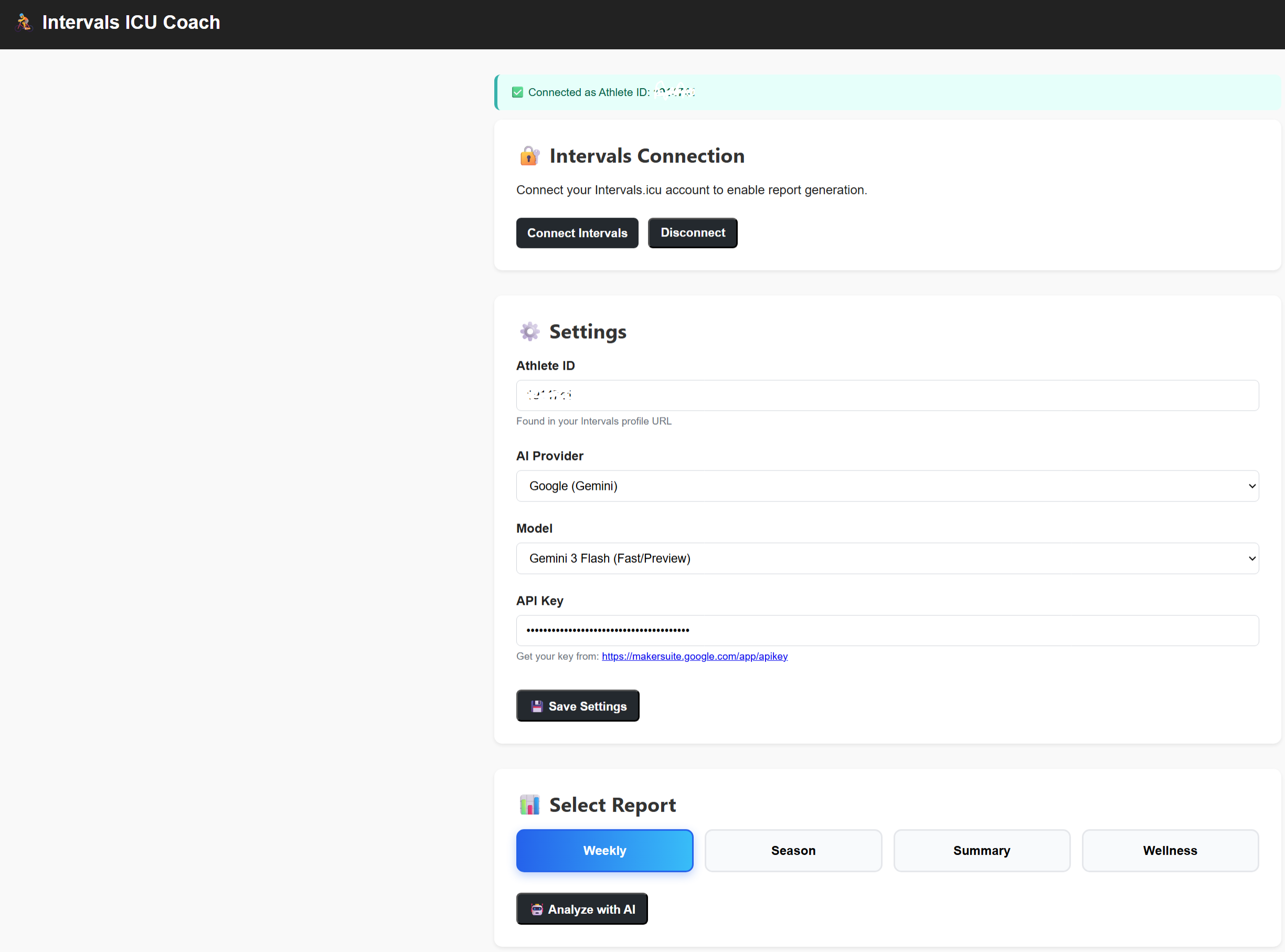Open the AI Provider dropdown

click(x=887, y=486)
